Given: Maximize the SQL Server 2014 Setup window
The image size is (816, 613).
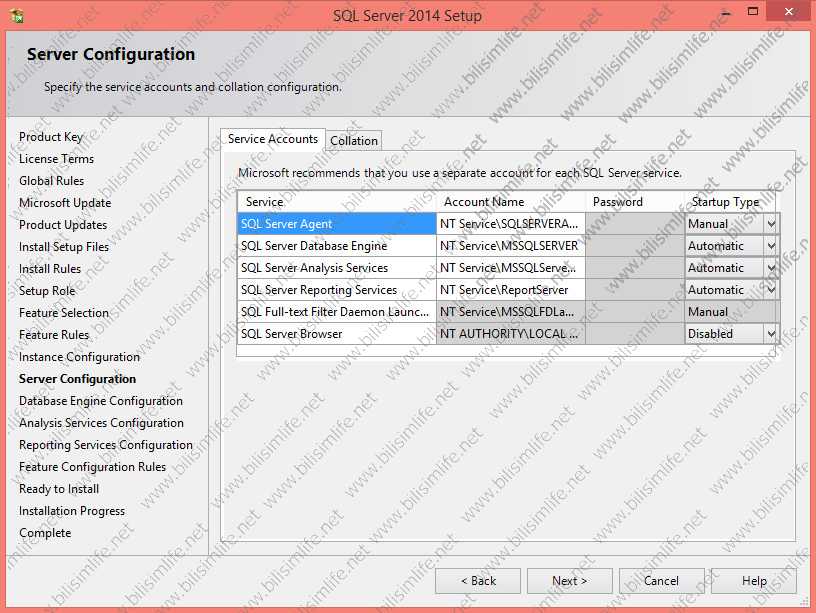Looking at the screenshot, I should point(753,11).
